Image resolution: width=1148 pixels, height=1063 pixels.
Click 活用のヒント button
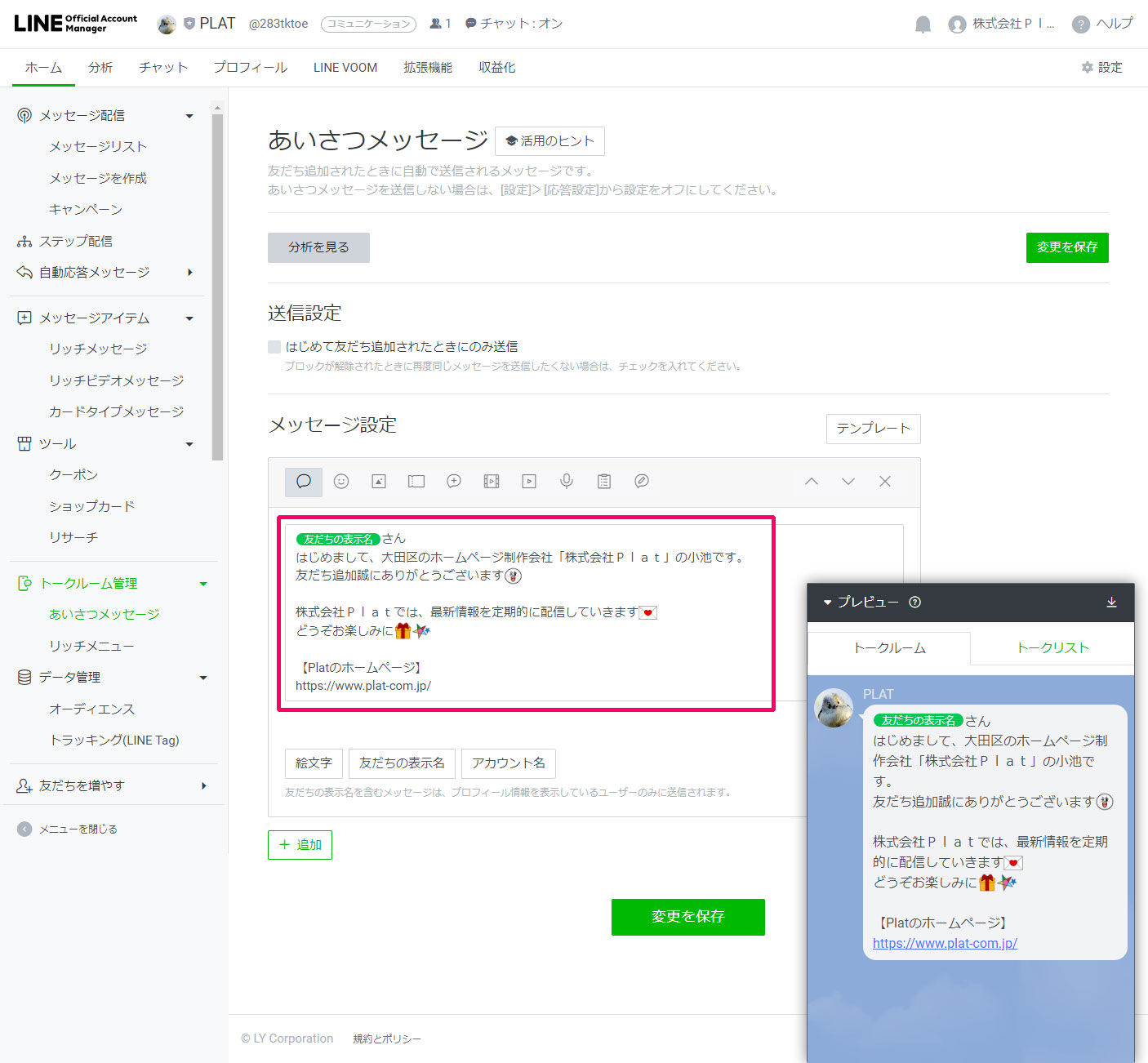(x=550, y=141)
